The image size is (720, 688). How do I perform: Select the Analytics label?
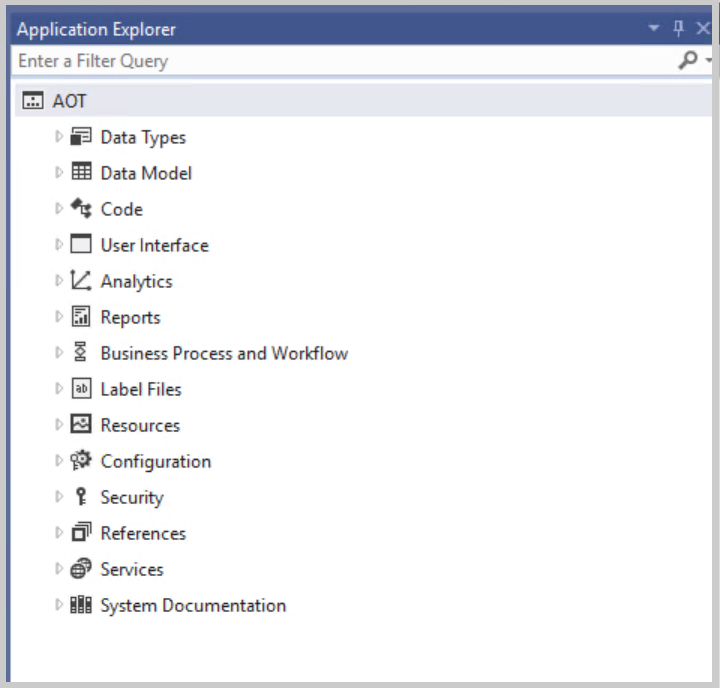coord(137,282)
